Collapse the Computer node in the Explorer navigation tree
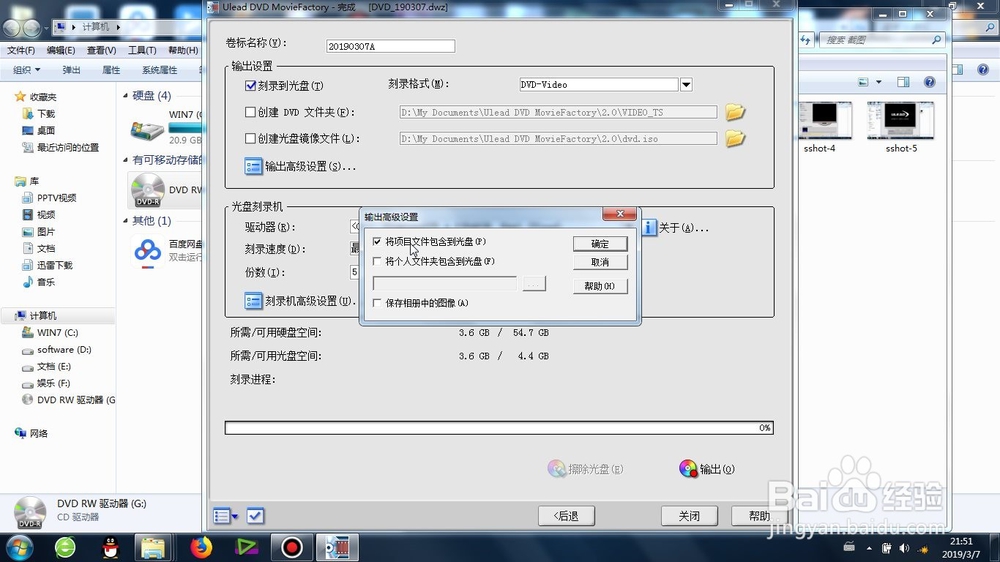The height and width of the screenshot is (562, 1000). pos(10,316)
